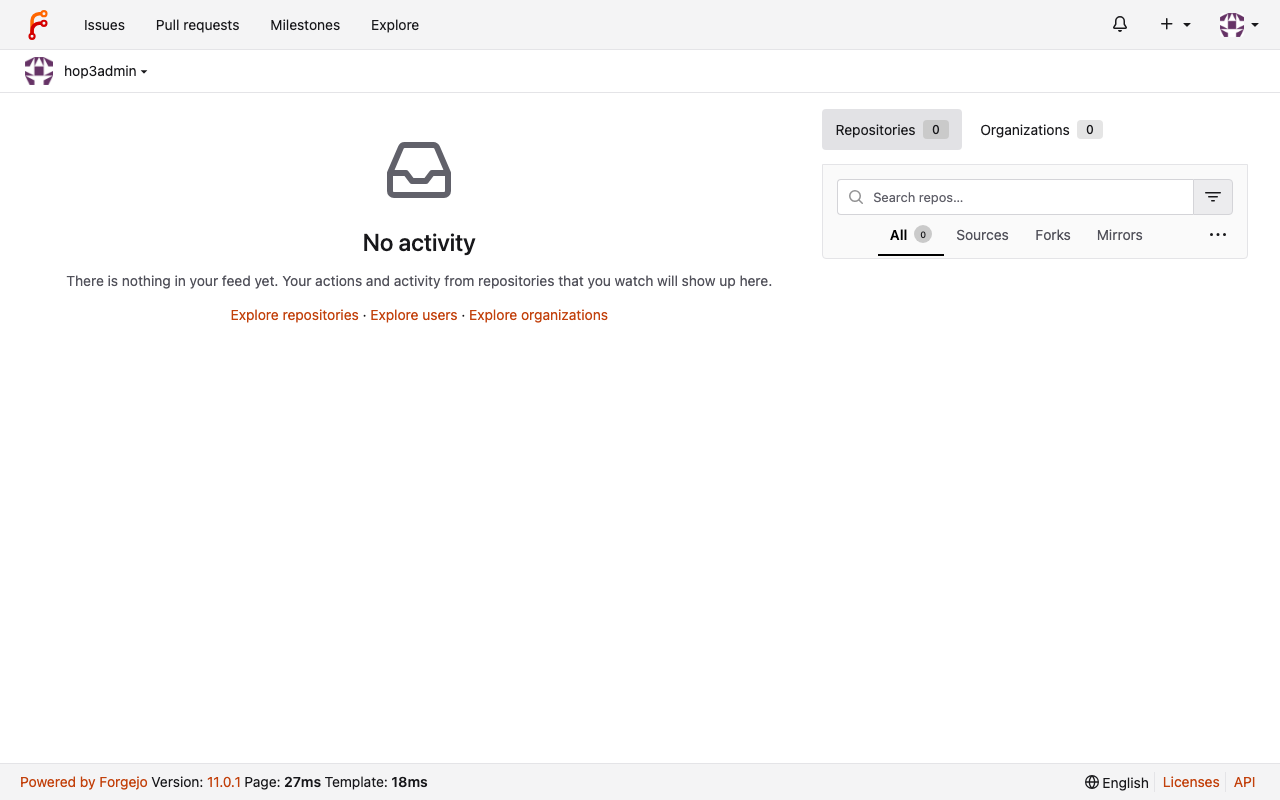
Task: Switch to the Organizations tab
Action: pos(1041,130)
